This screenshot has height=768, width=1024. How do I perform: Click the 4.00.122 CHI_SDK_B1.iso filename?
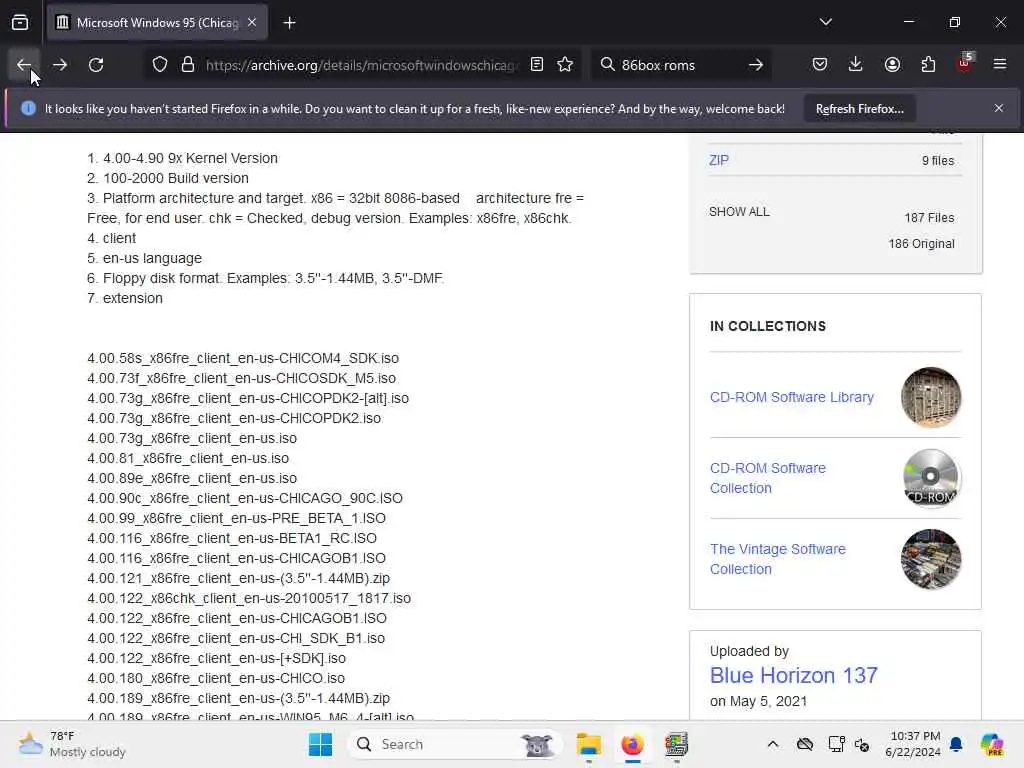point(236,639)
